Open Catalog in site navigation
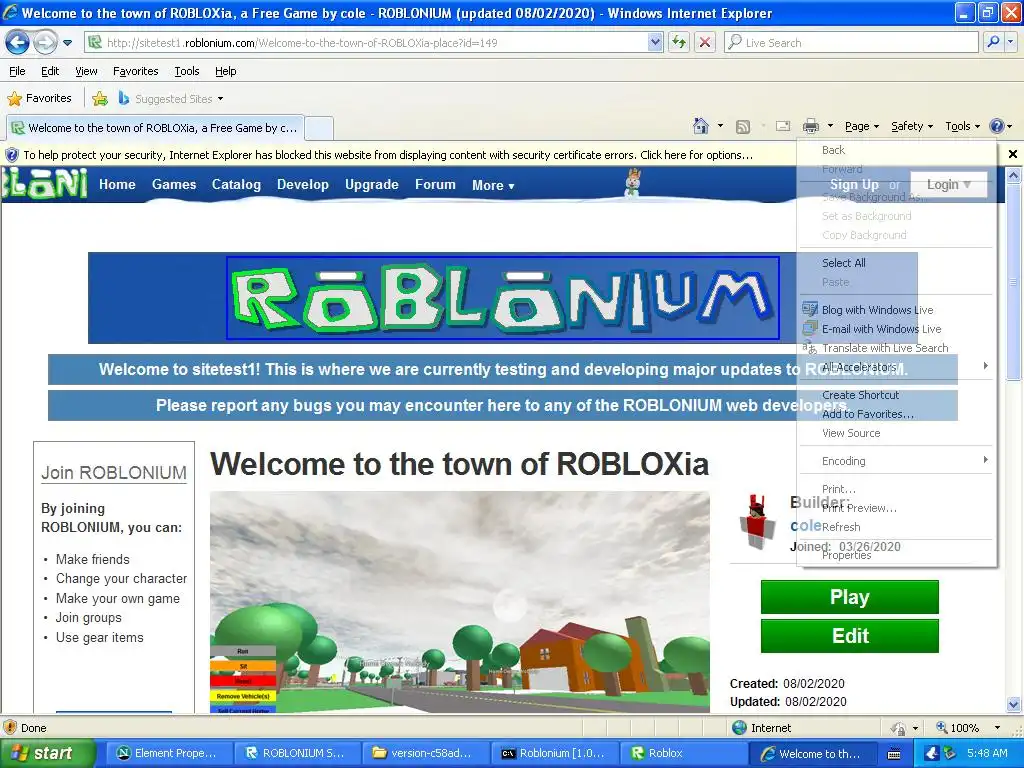This screenshot has height=768, width=1024. (236, 185)
